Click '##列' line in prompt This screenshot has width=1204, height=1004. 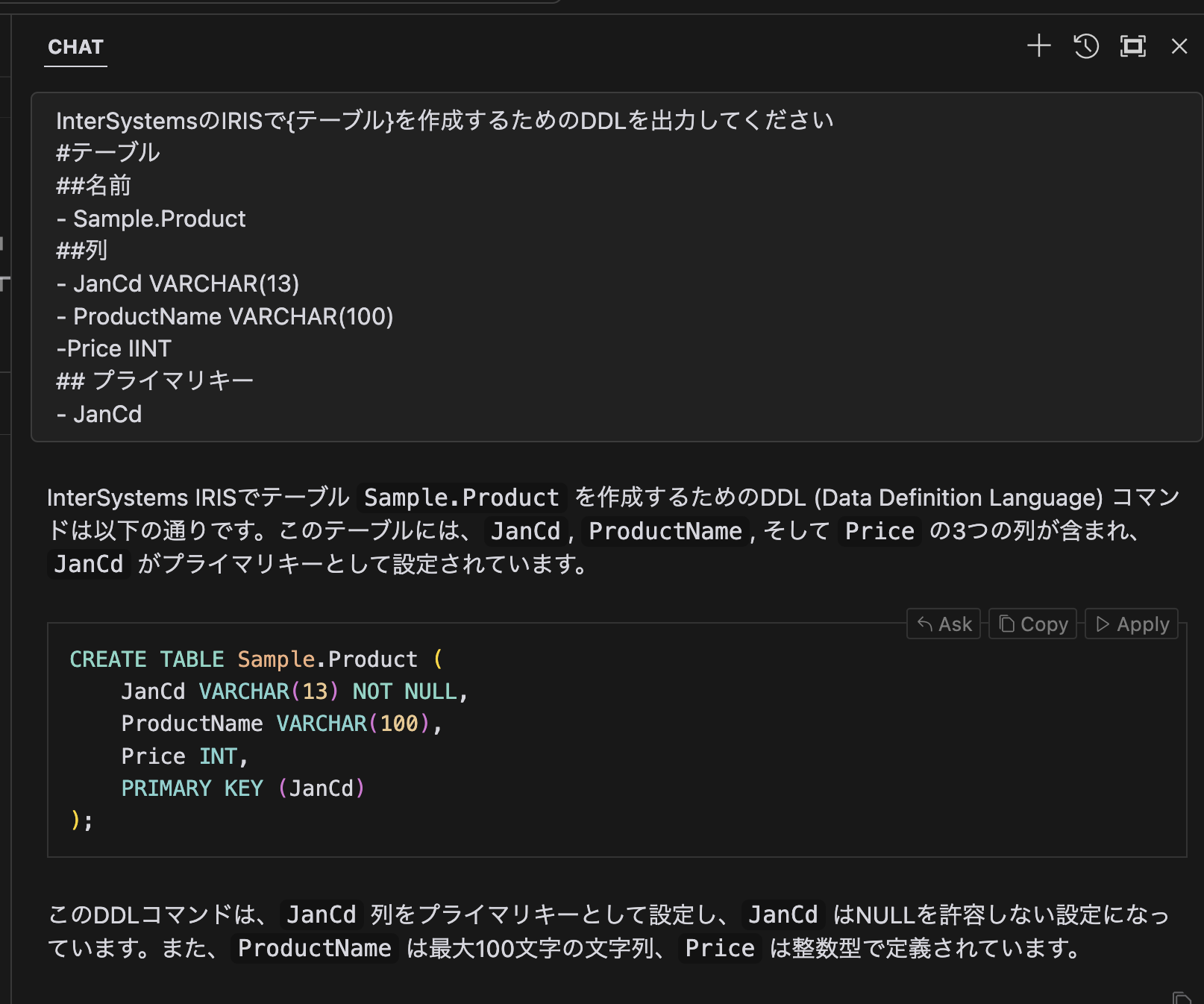(81, 251)
